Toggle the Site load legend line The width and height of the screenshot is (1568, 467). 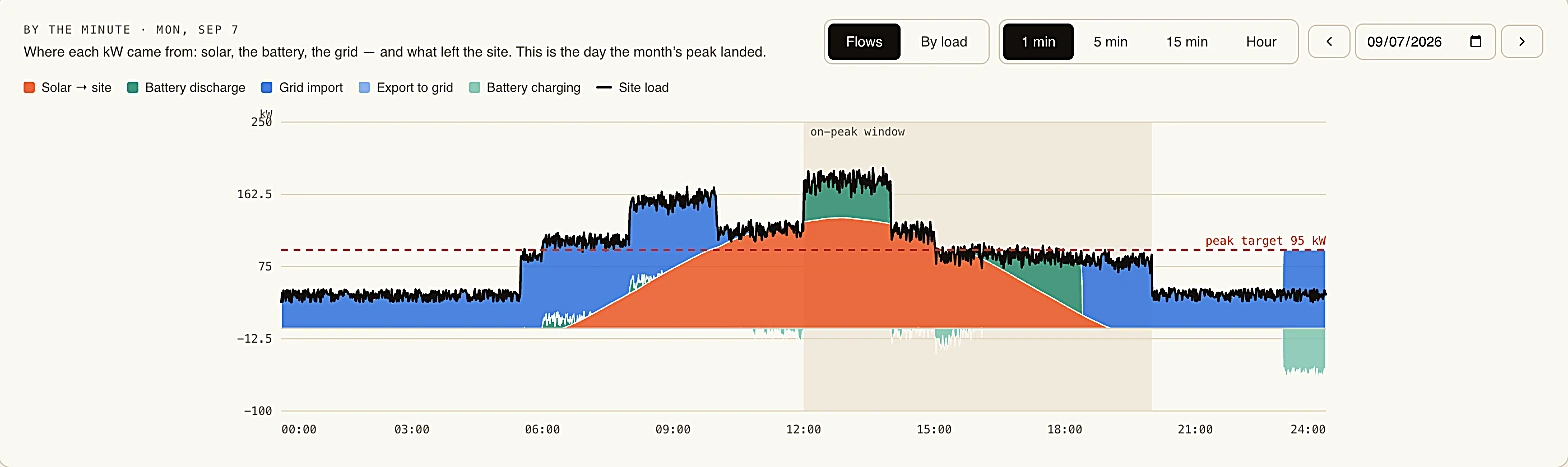pos(604,88)
